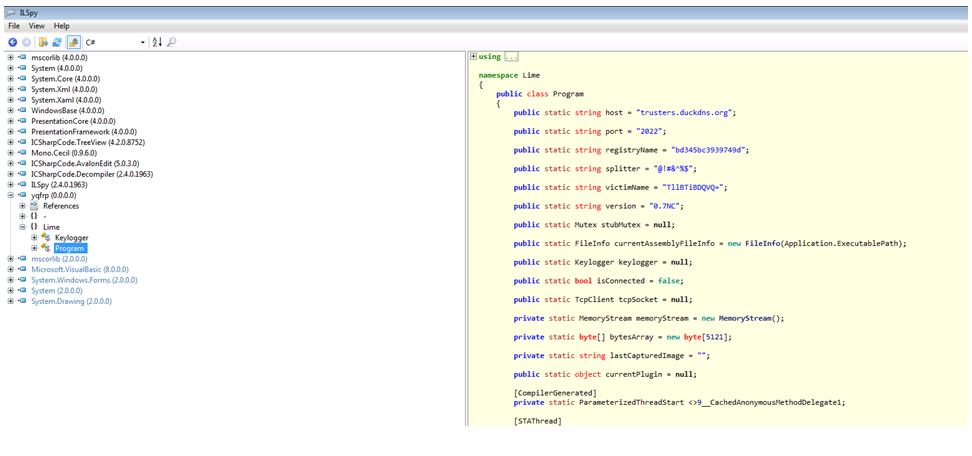Expand the Mono.Cecil (0.9.6.0) node
972x456 pixels.
tap(11, 152)
